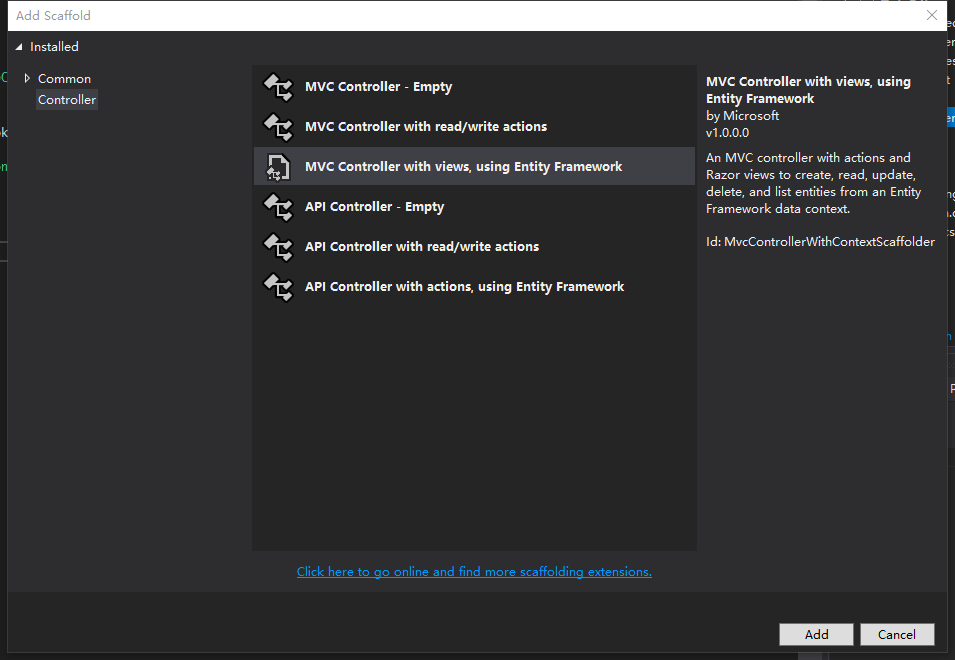Select API Controller with read/write actions
This screenshot has height=660, width=955.
click(x=421, y=247)
